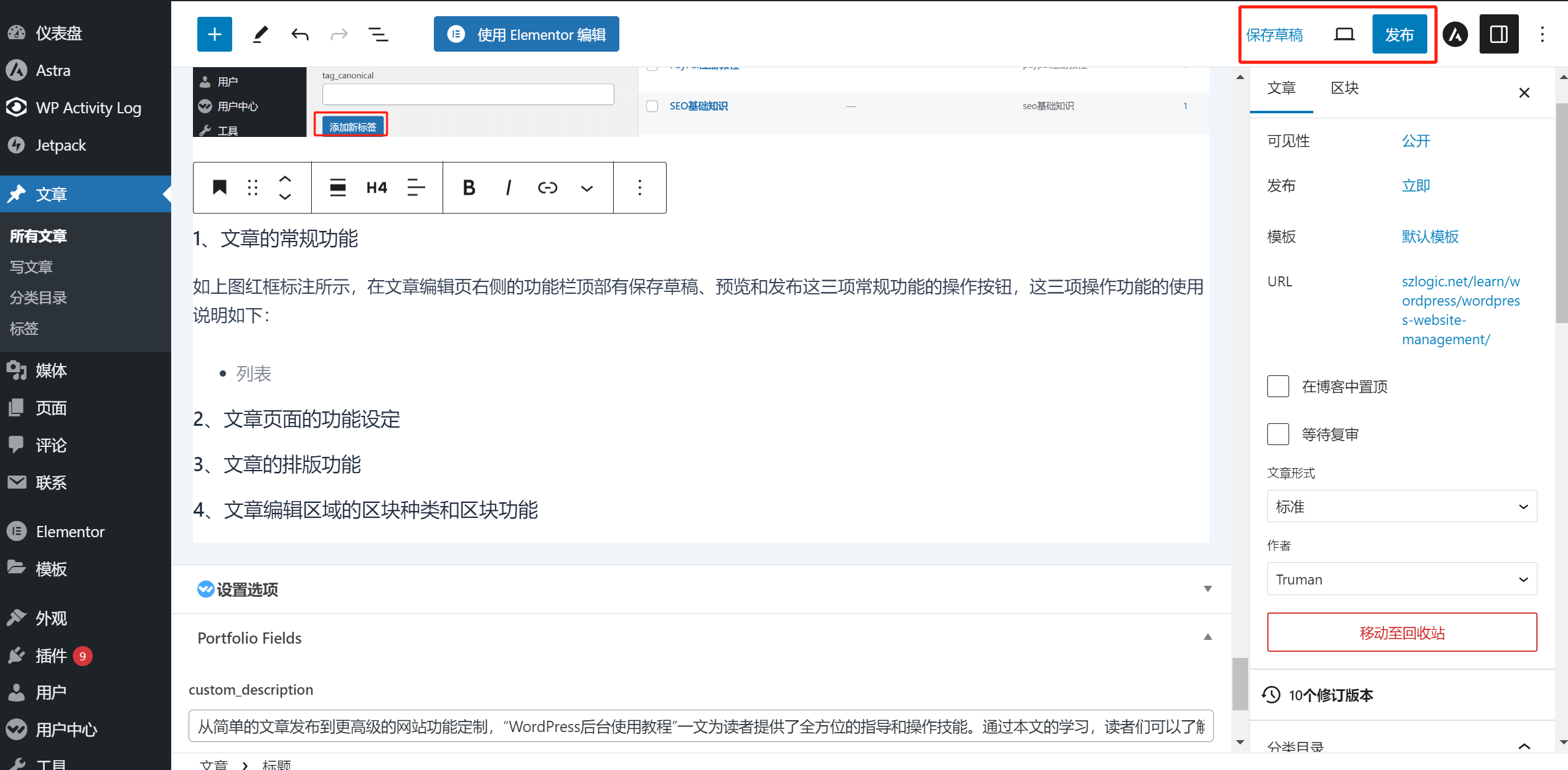1568x770 pixels.
Task: Open the author dropdown Truman
Action: point(1402,580)
